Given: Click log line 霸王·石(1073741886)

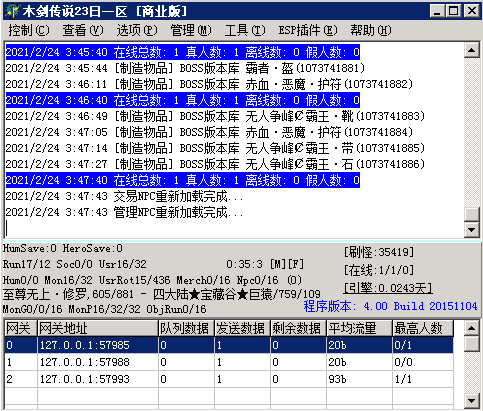Looking at the screenshot, I should coord(215,164).
